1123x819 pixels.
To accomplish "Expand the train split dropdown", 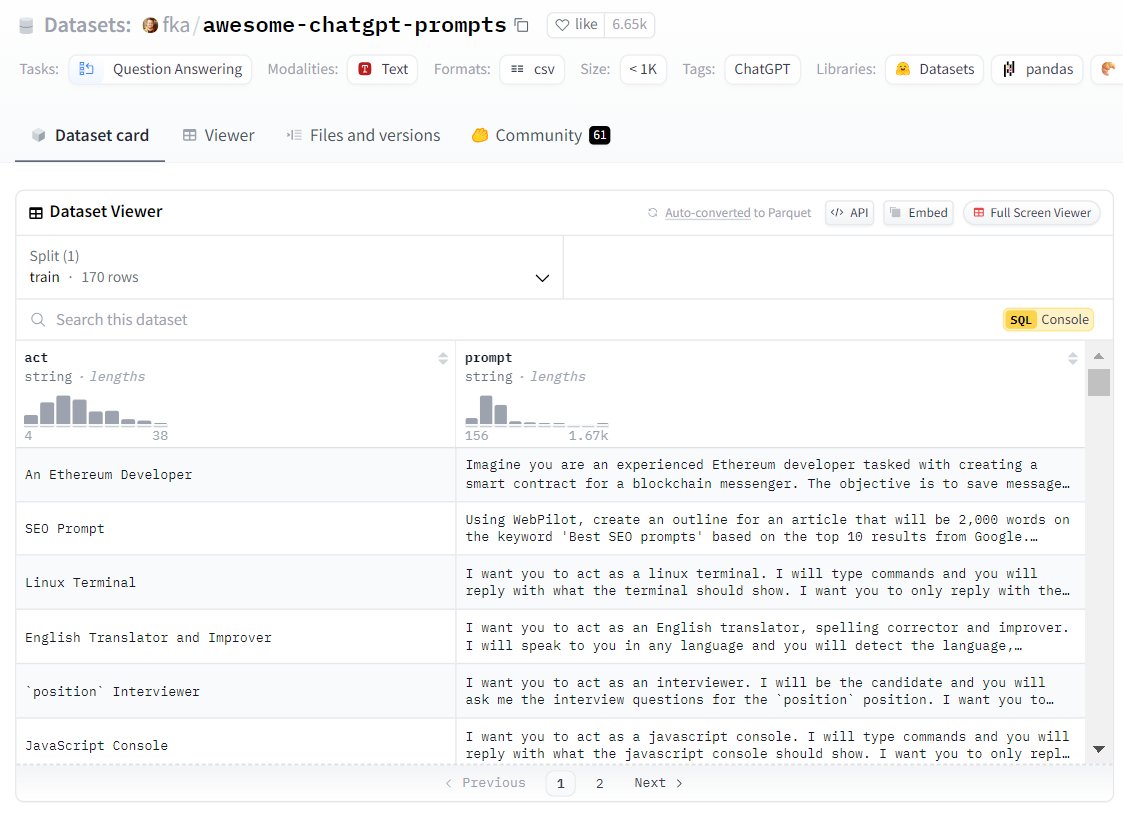I will (x=289, y=267).
